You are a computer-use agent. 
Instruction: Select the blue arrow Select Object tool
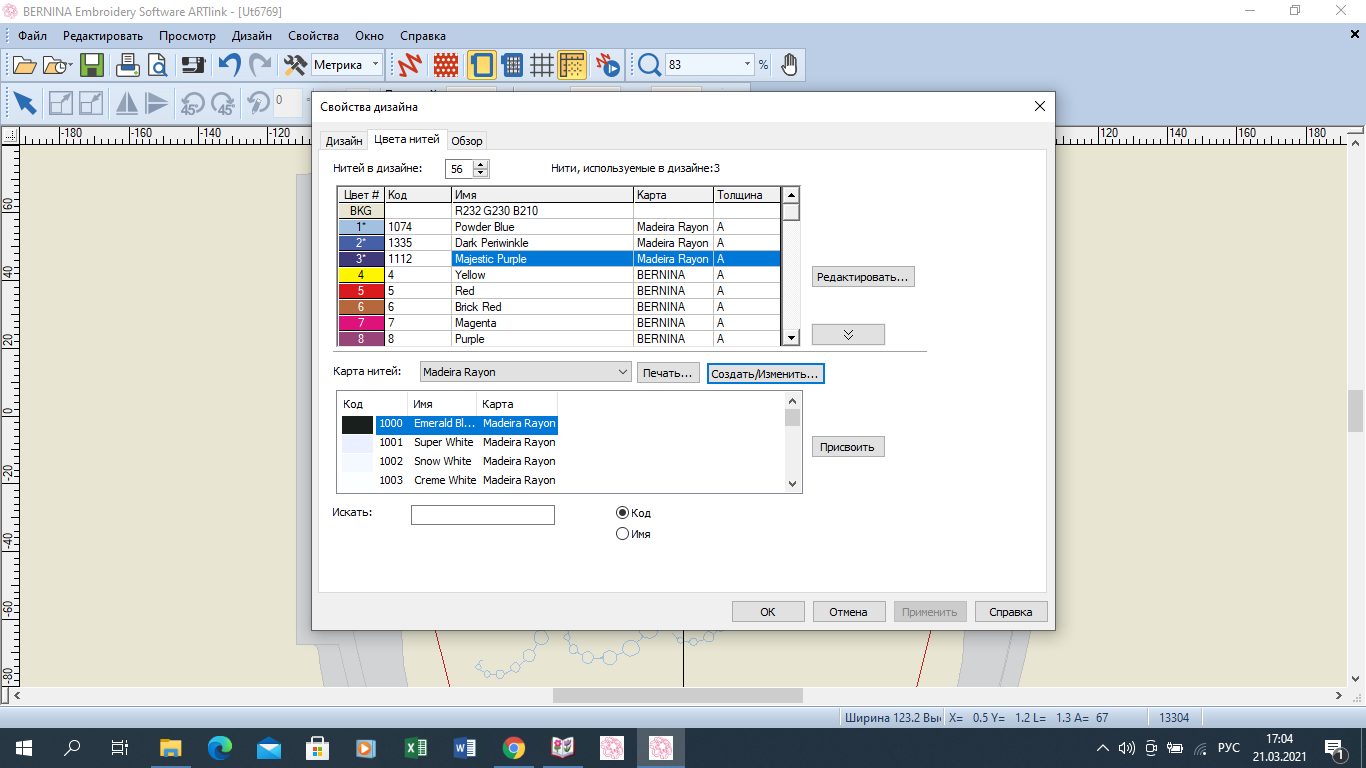(25, 103)
